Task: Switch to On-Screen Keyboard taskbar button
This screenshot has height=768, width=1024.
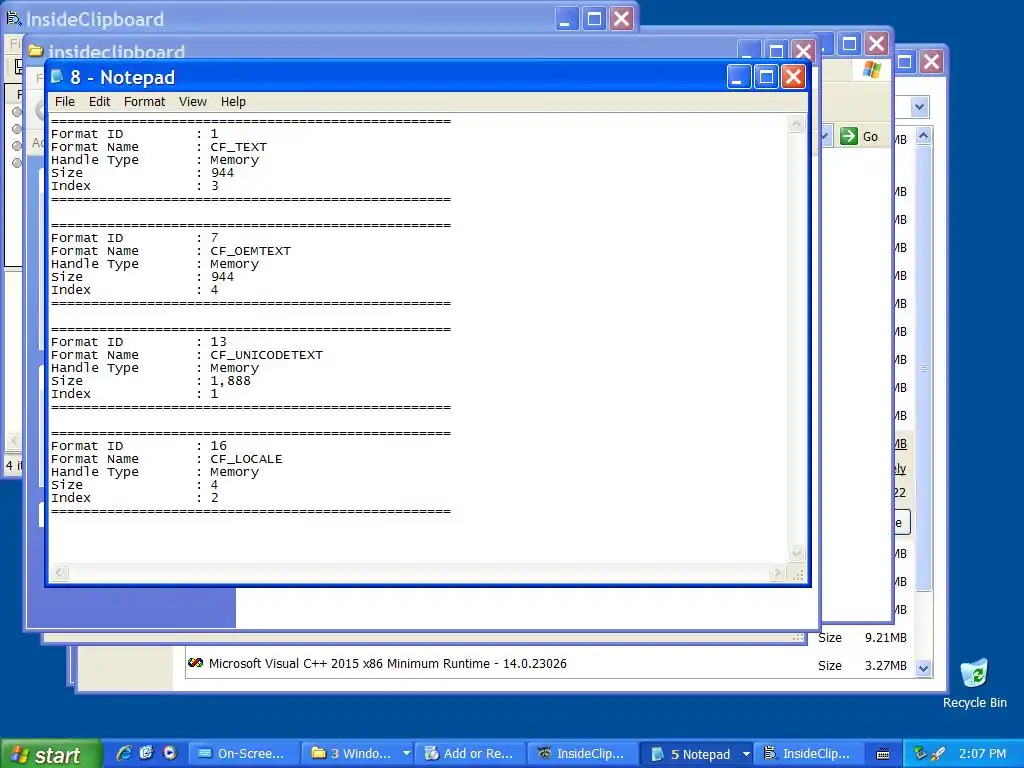Action: tap(244, 754)
